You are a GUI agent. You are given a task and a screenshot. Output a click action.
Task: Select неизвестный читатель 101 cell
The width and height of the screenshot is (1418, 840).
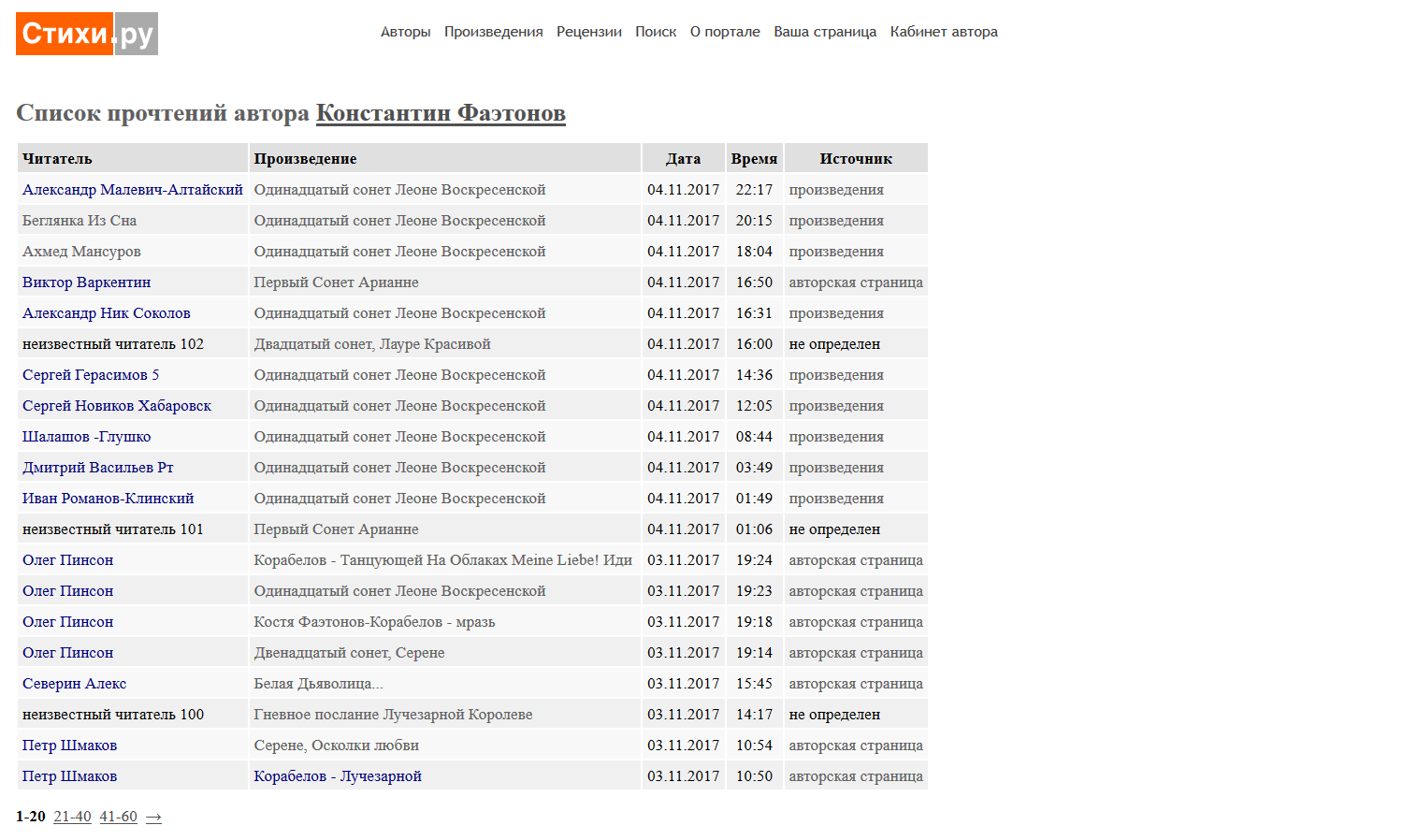pyautogui.click(x=133, y=529)
